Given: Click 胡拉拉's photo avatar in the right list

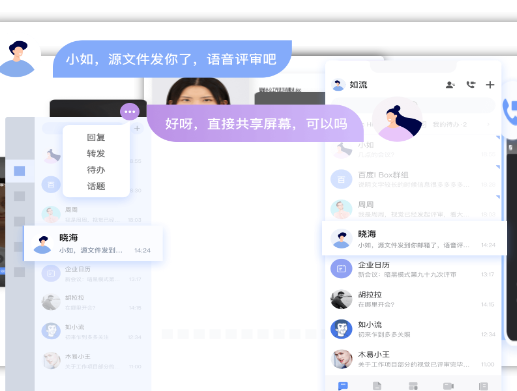Looking at the screenshot, I should pos(341,299).
